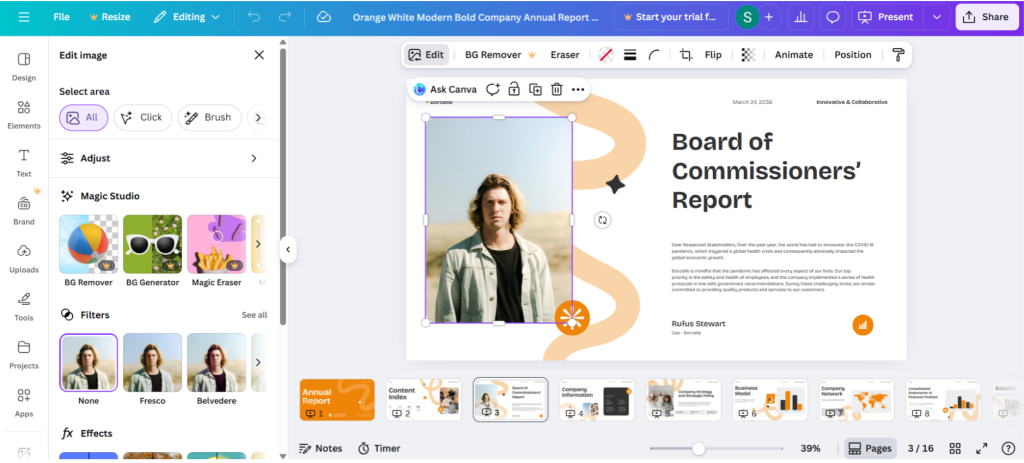Open the Resize option
The width and height of the screenshot is (1024, 463).
[109, 17]
